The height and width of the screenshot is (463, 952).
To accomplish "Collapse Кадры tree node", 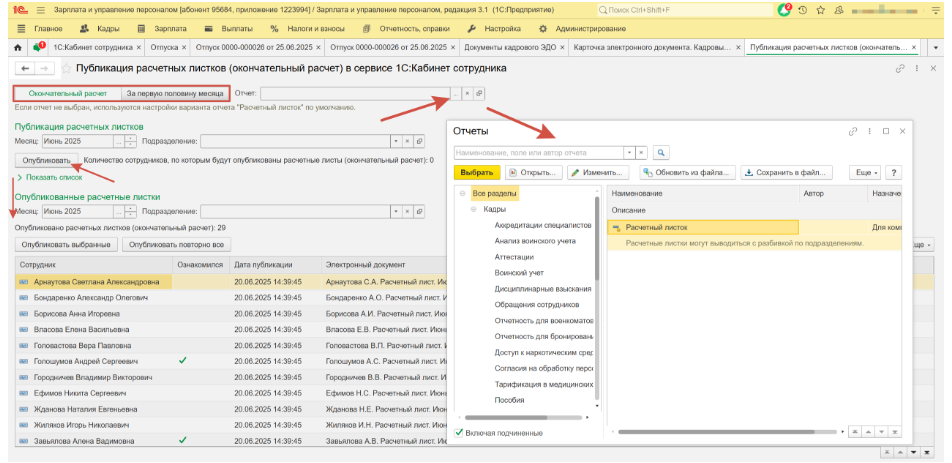I will pyautogui.click(x=474, y=209).
